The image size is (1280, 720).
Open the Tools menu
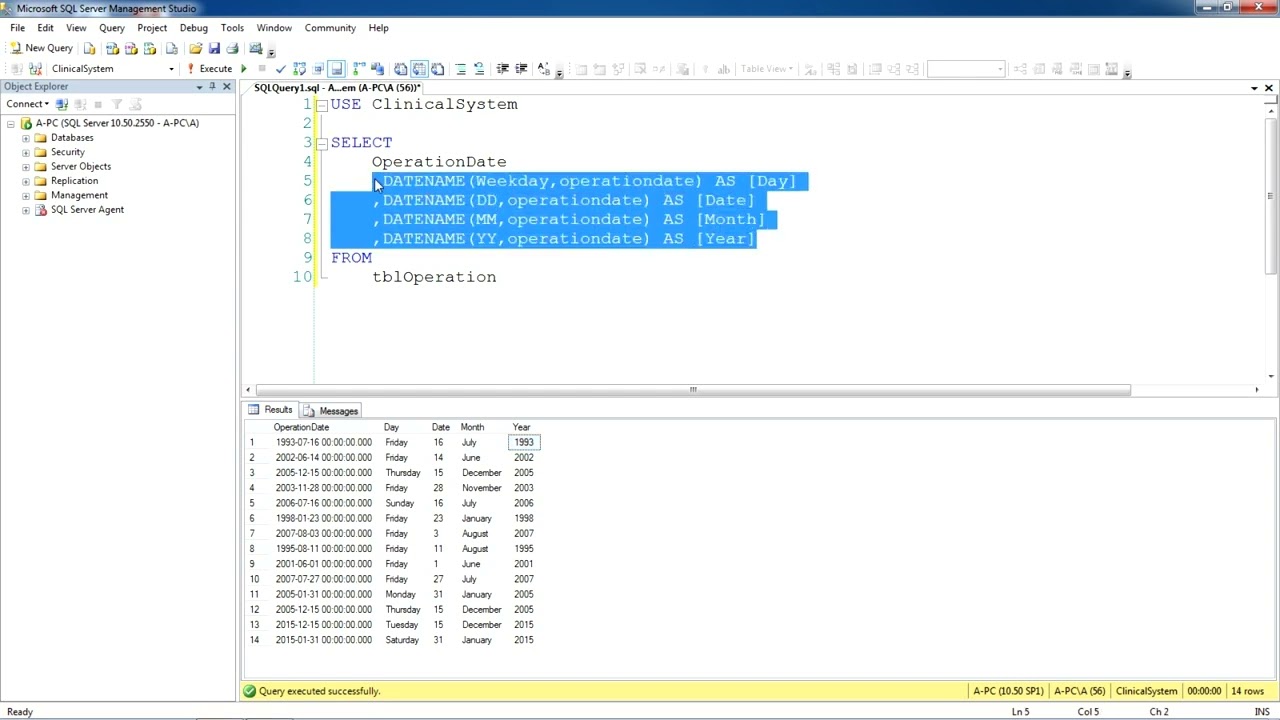coord(232,28)
